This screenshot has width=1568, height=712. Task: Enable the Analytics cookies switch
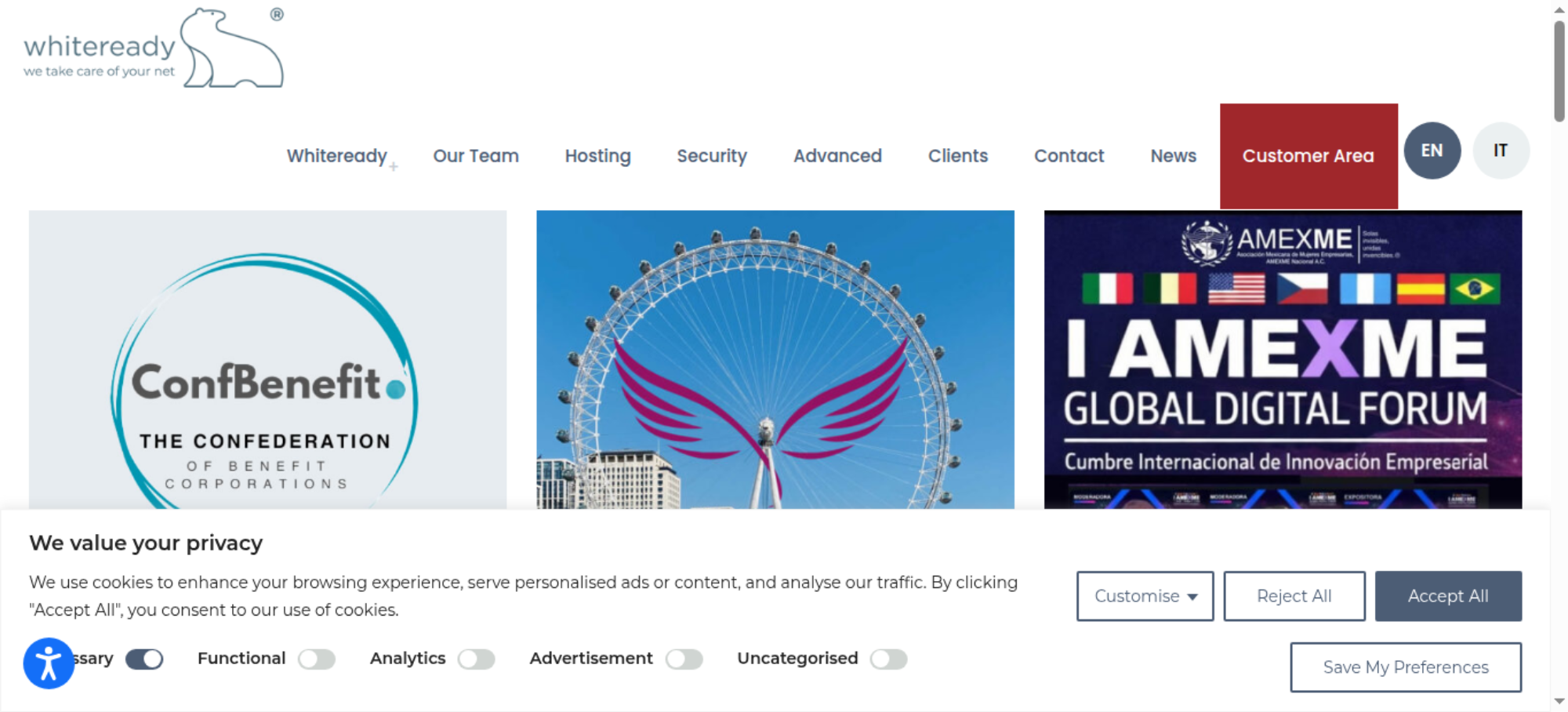click(477, 659)
